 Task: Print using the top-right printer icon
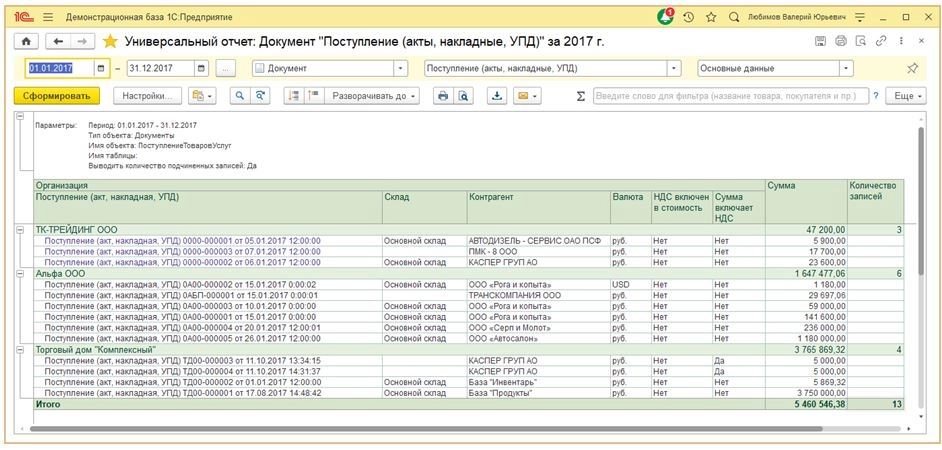(840, 41)
